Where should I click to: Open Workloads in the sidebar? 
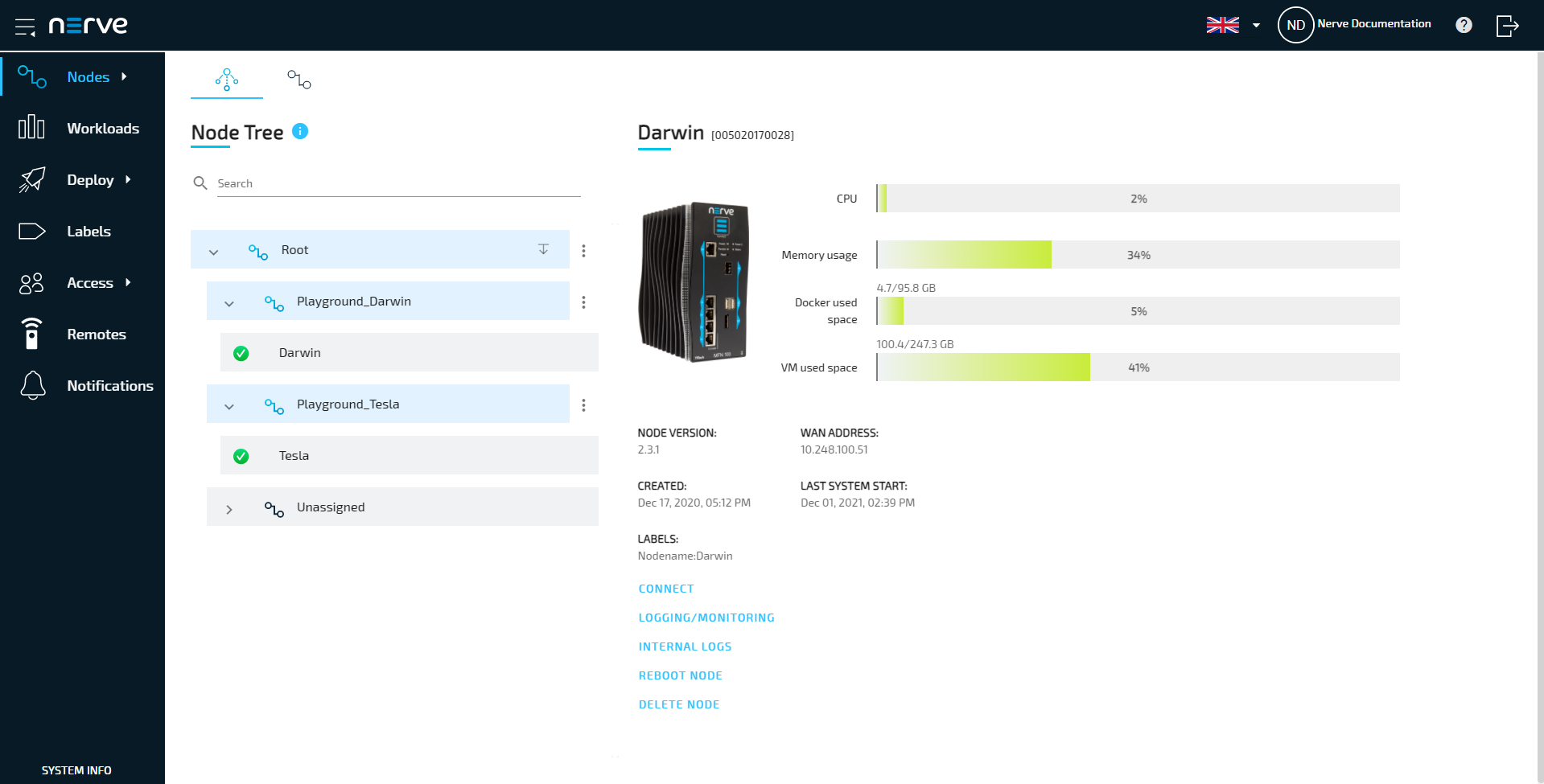click(102, 129)
